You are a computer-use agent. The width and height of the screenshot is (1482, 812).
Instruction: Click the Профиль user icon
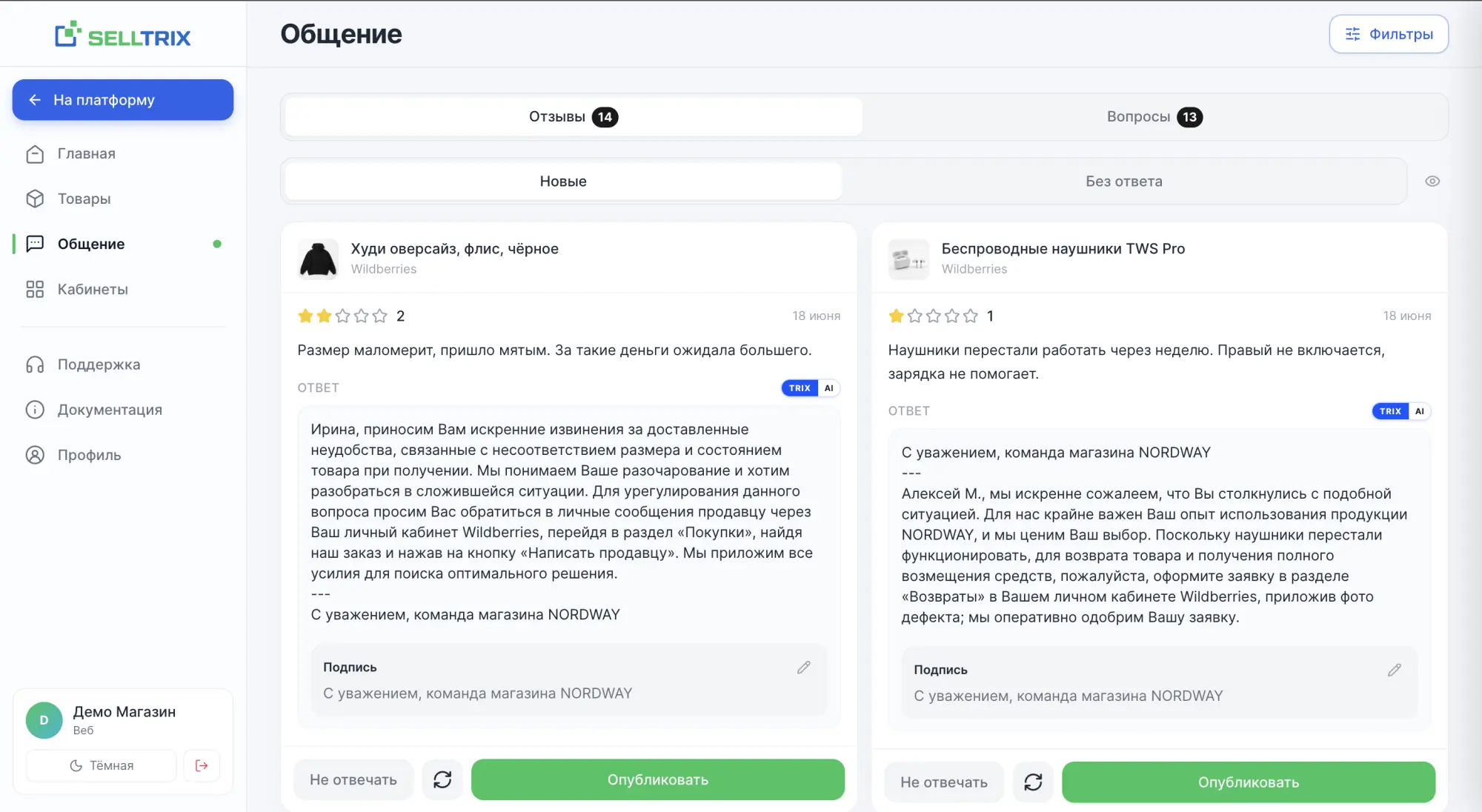point(35,455)
